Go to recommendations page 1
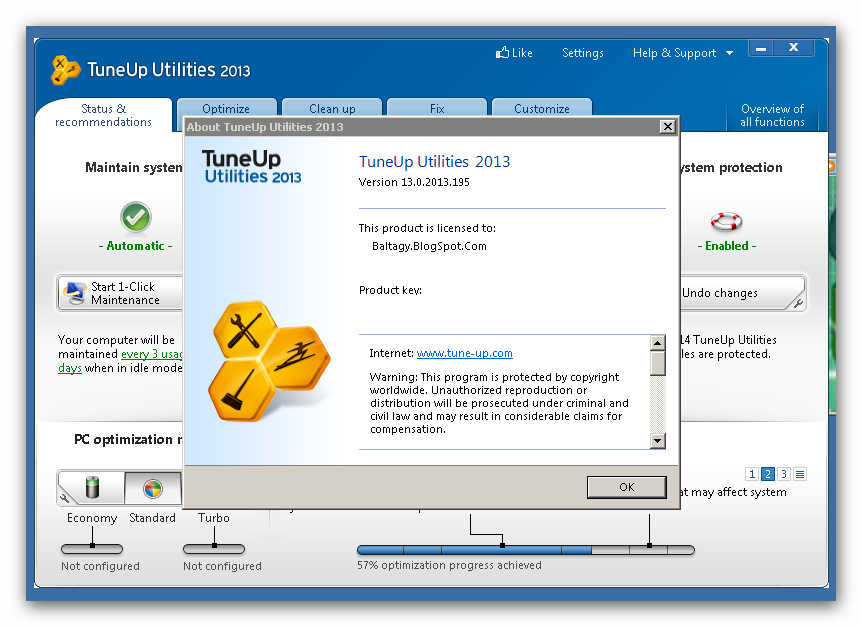 (x=752, y=474)
